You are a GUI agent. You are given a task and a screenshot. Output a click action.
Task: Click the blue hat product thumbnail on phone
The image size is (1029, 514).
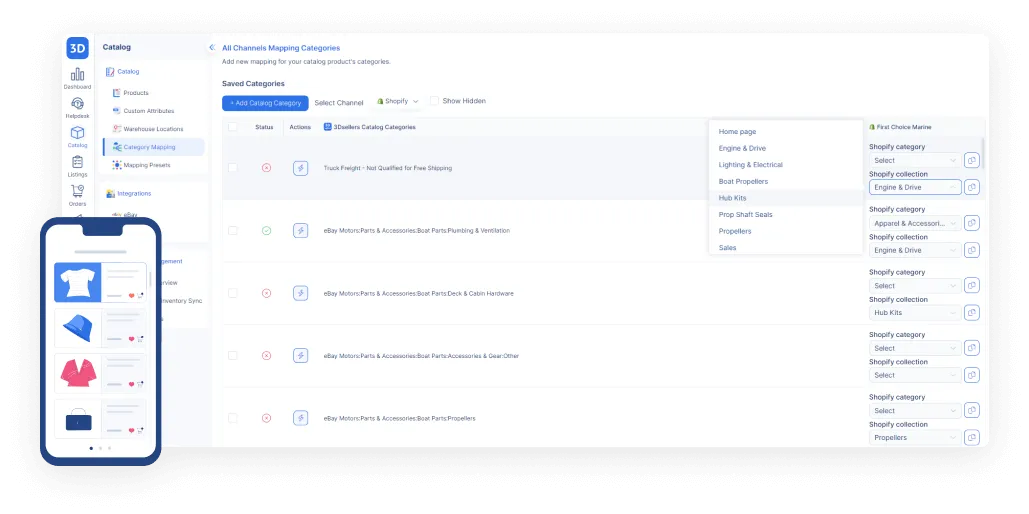[77, 328]
